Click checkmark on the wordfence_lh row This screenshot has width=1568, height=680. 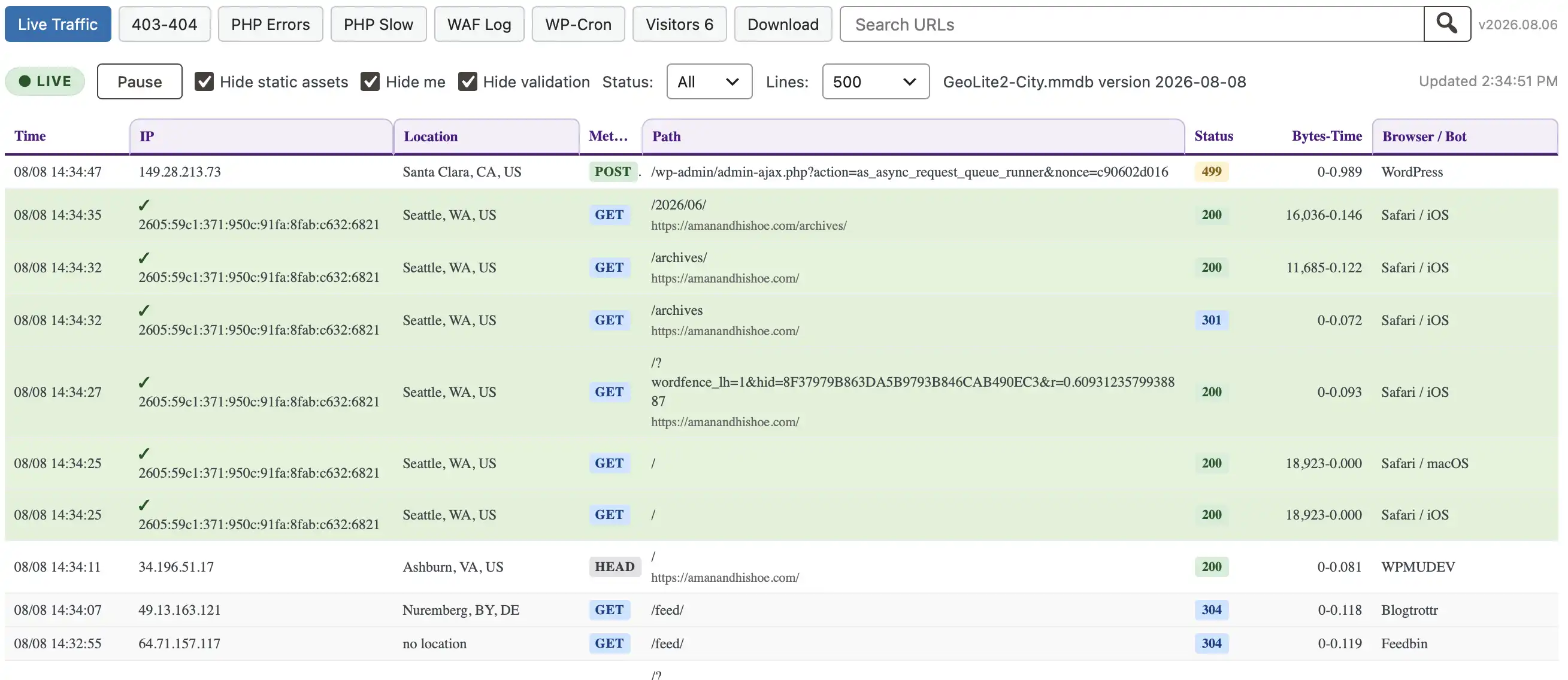[x=144, y=382]
